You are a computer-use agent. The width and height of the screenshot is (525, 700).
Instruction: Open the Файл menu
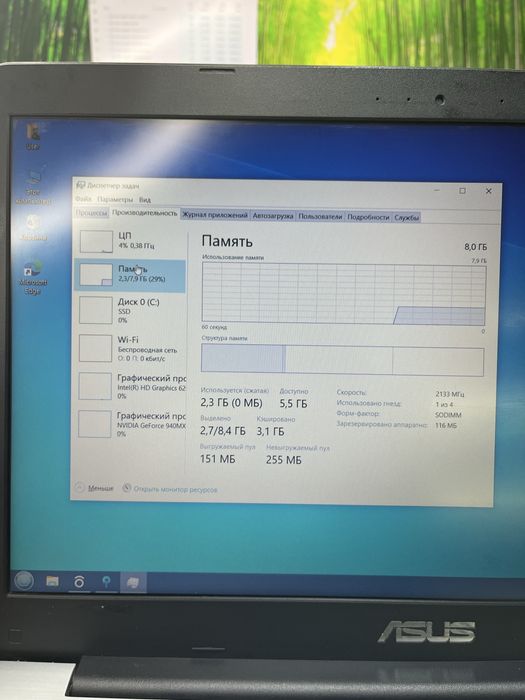click(83, 198)
